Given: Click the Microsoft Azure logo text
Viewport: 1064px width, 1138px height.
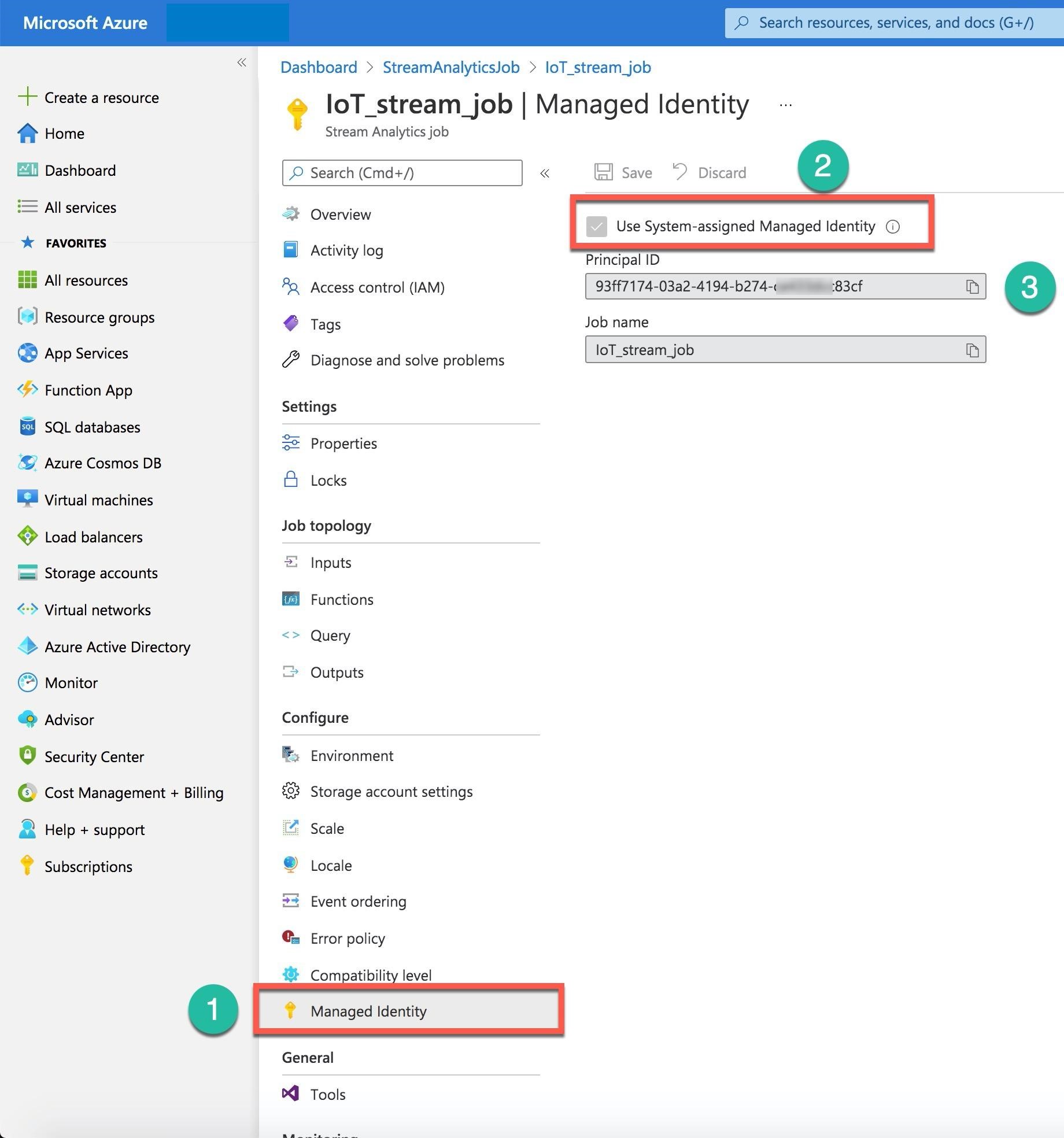Looking at the screenshot, I should (x=85, y=23).
